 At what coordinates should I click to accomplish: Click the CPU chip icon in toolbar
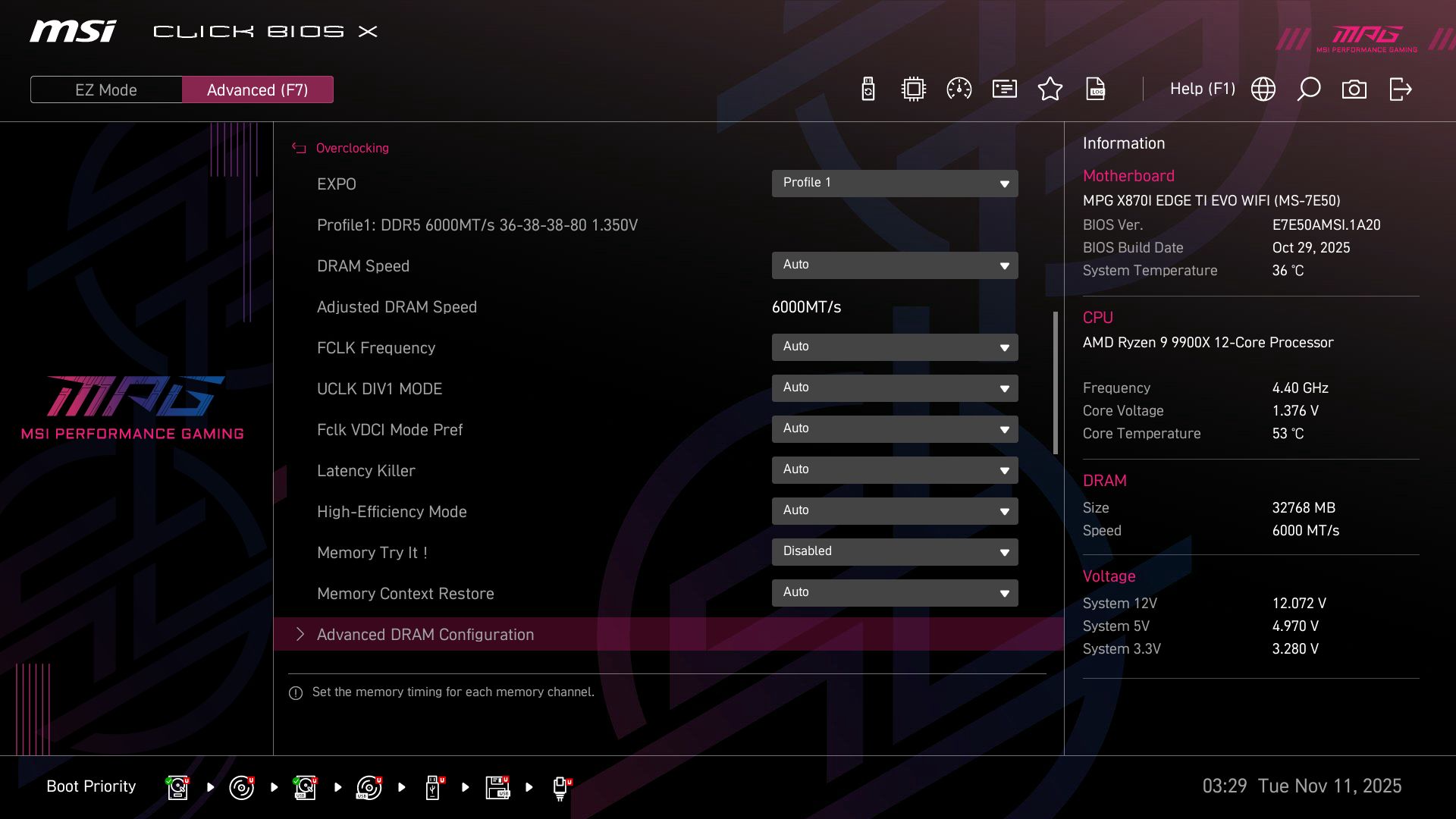pyautogui.click(x=912, y=89)
